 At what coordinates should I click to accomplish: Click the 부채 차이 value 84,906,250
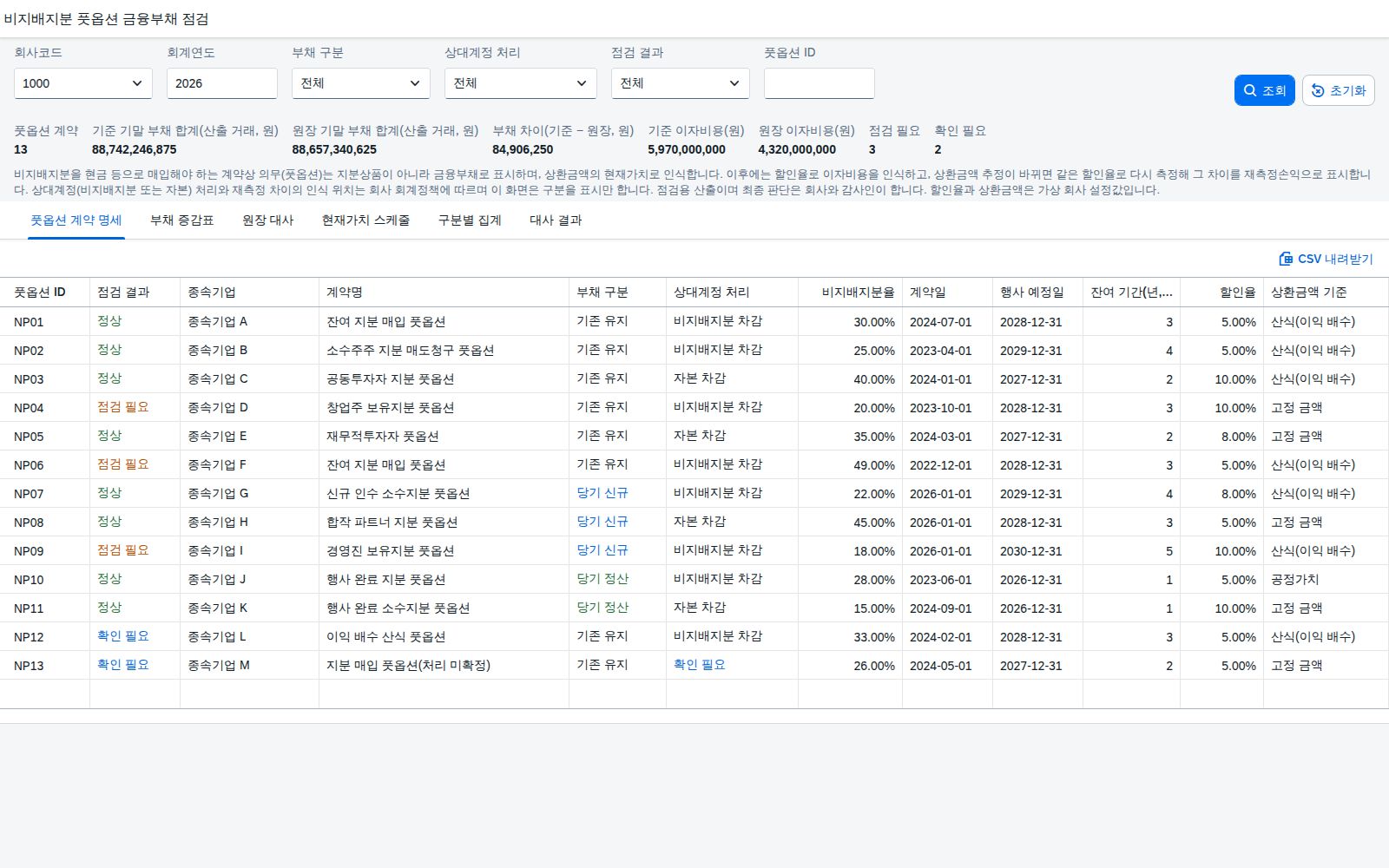pyautogui.click(x=523, y=149)
